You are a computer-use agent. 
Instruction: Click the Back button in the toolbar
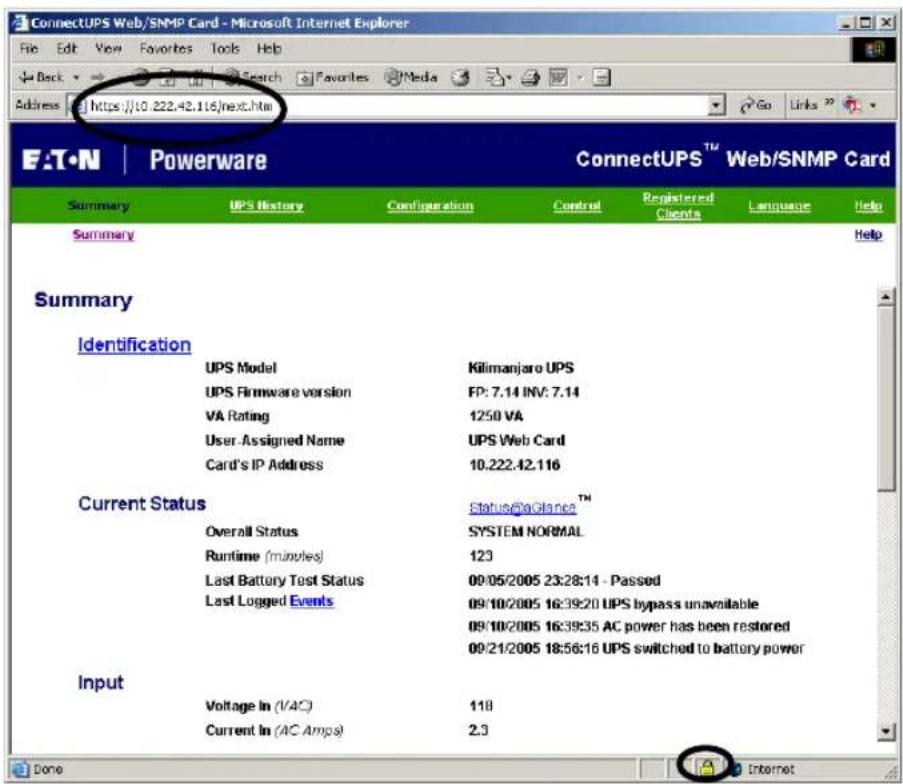[x=40, y=77]
